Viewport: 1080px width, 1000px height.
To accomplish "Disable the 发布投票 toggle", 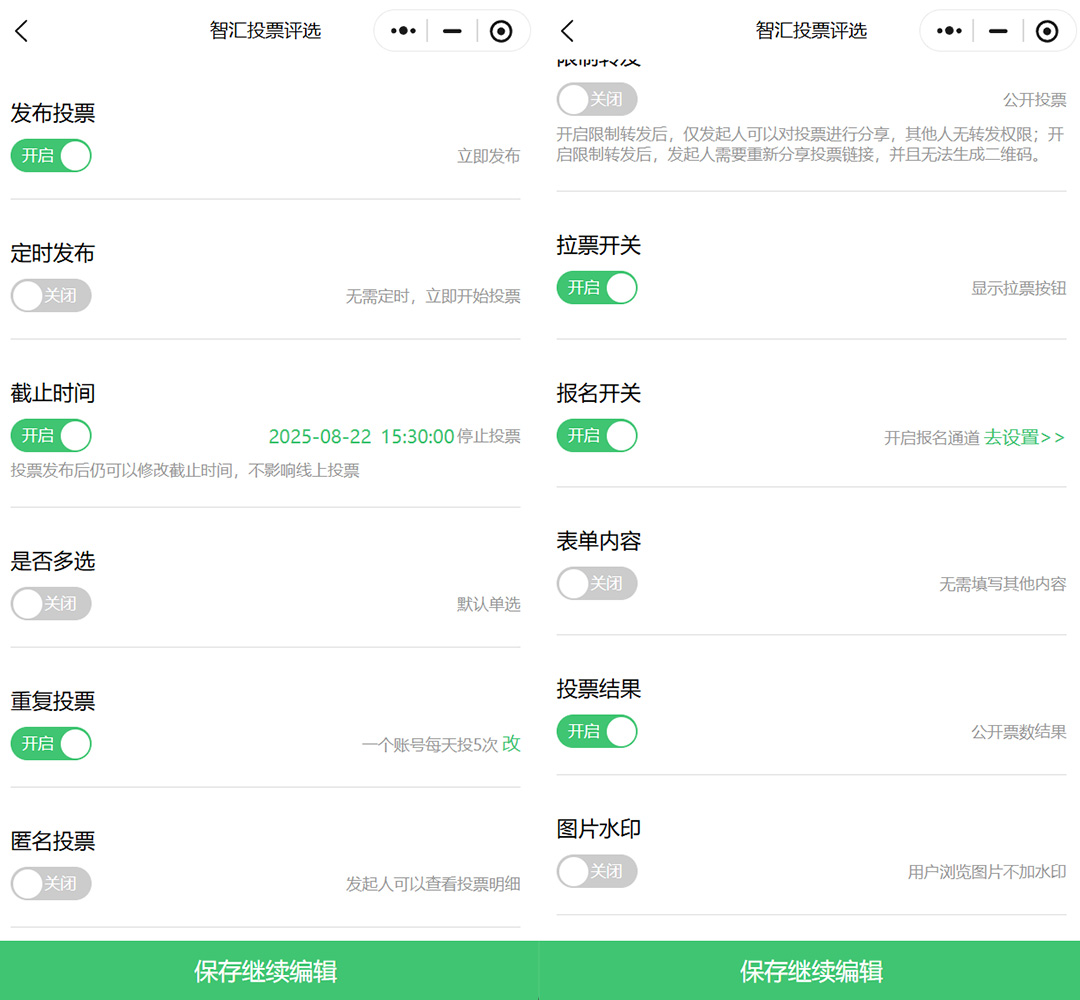I will pyautogui.click(x=51, y=156).
